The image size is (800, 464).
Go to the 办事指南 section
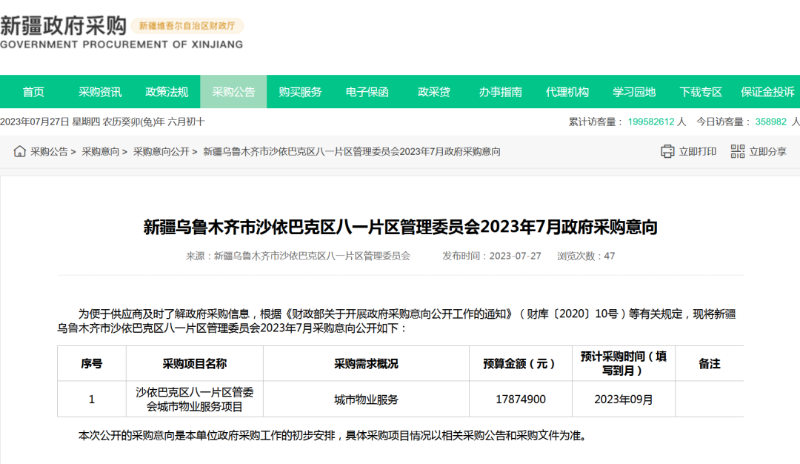point(500,92)
